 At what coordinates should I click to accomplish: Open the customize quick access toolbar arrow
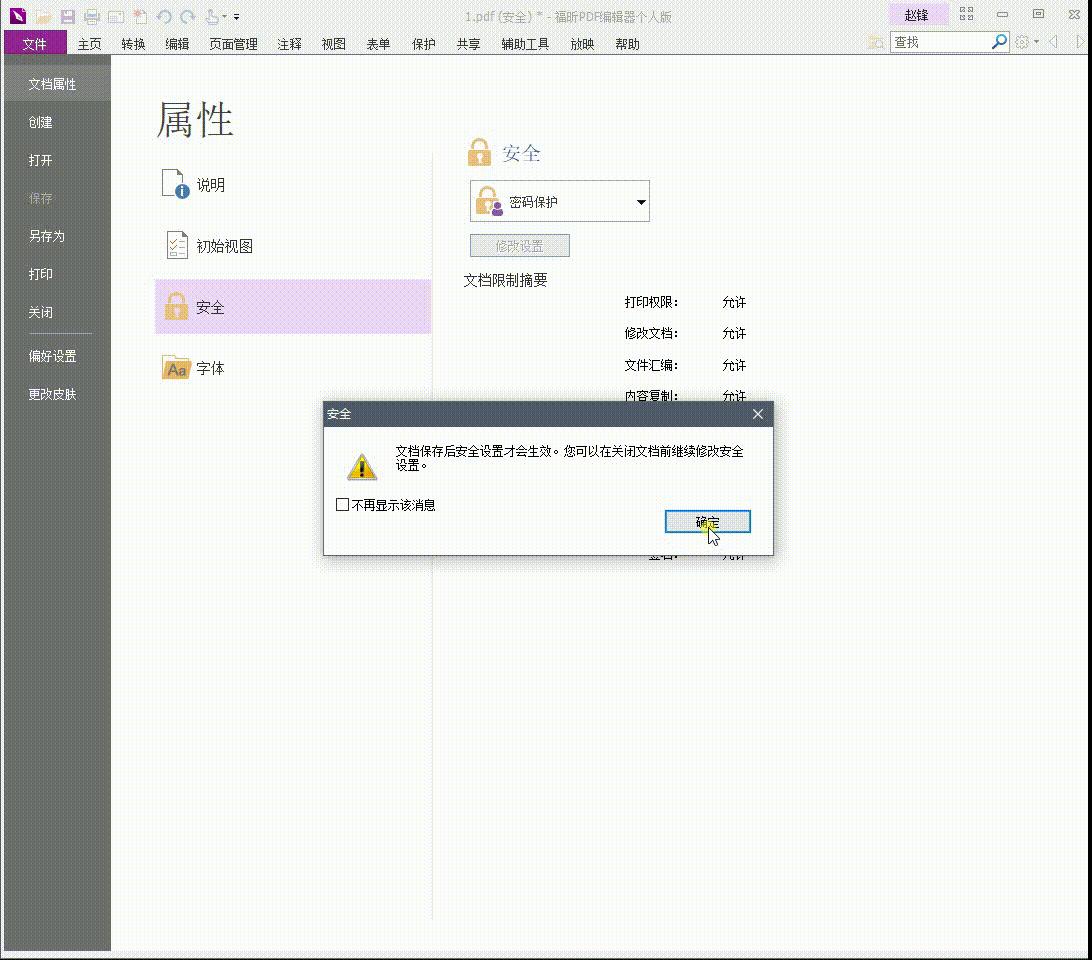pos(237,17)
